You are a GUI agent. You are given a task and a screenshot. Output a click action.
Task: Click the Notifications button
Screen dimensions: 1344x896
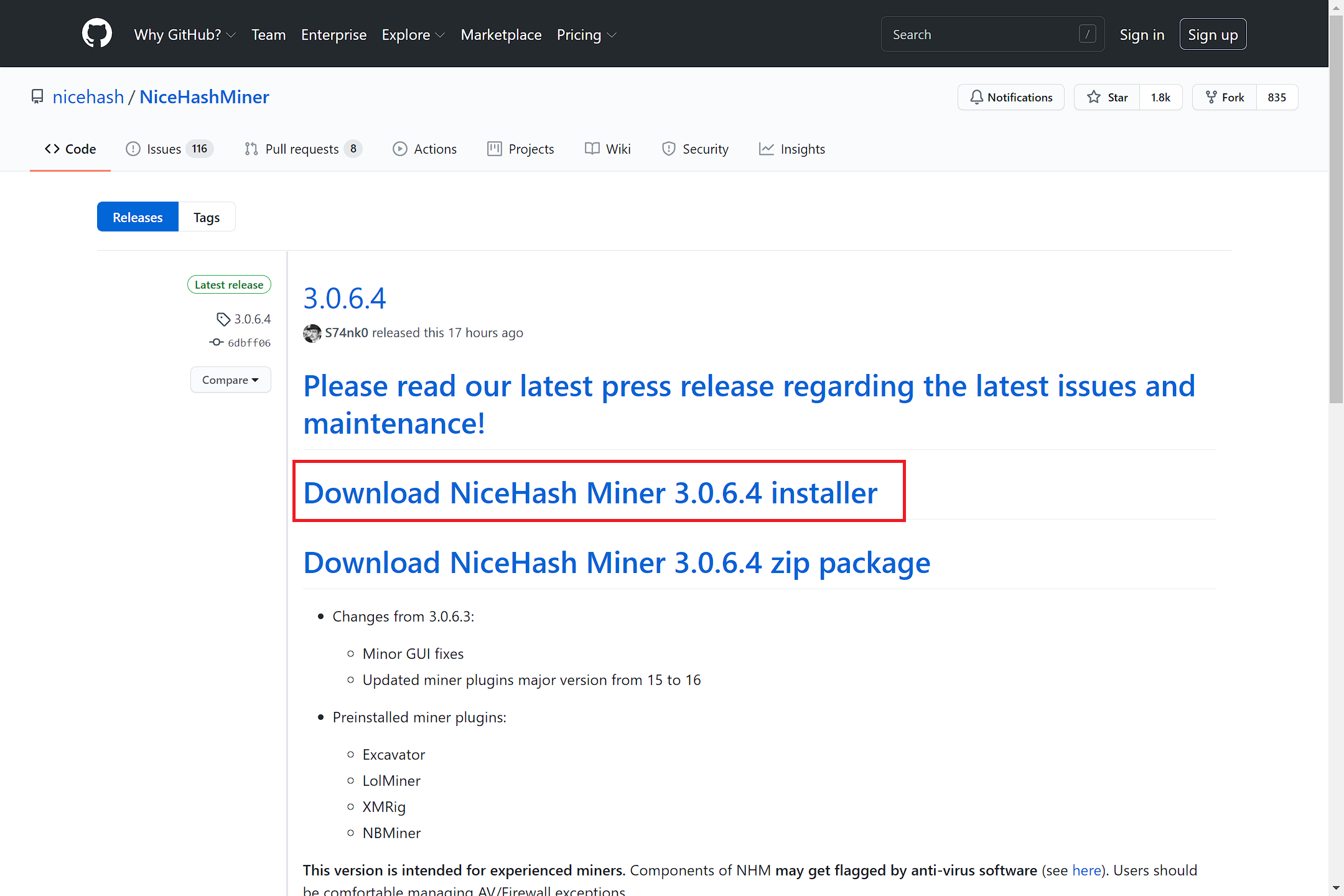tap(1011, 97)
